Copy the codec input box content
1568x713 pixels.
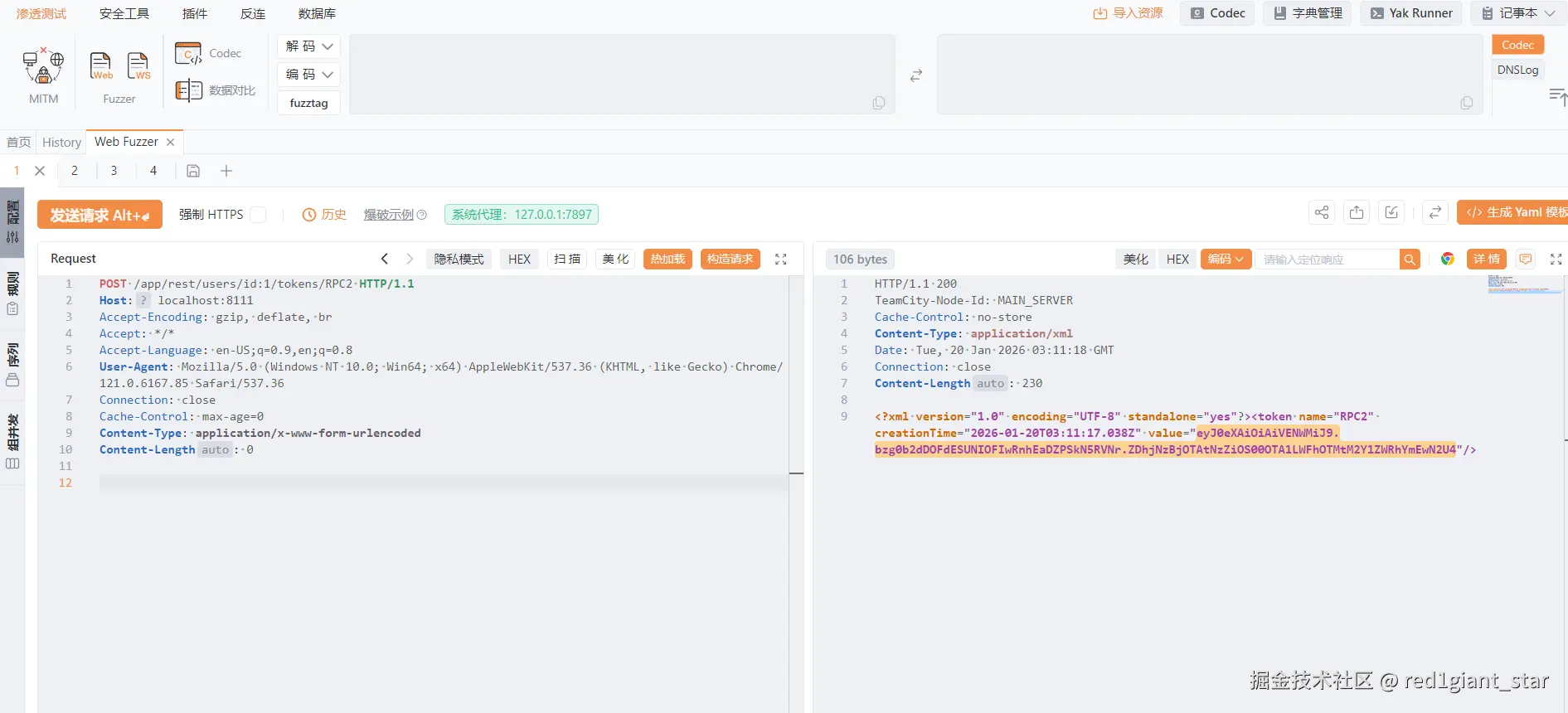[x=879, y=103]
